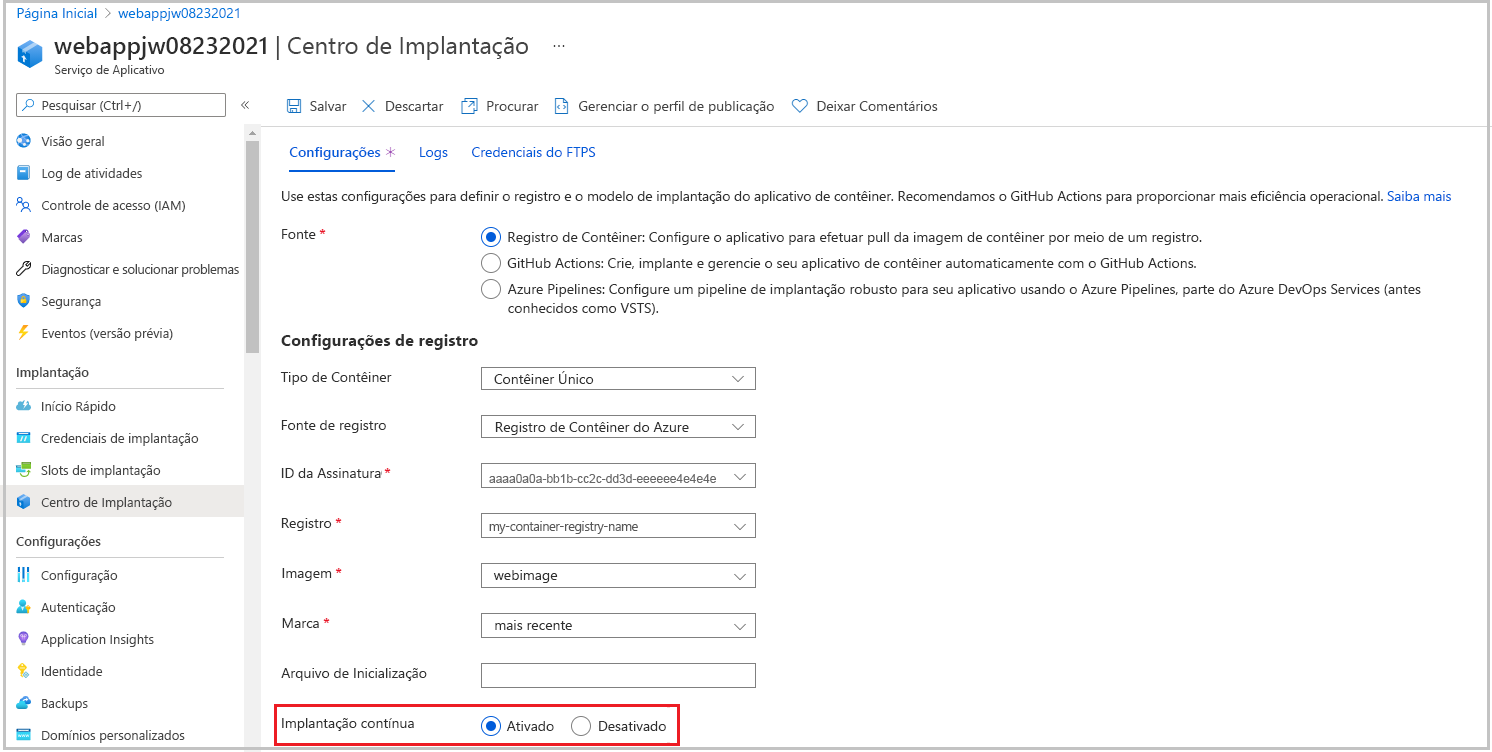Click the Slots de implantação icon

(x=24, y=470)
